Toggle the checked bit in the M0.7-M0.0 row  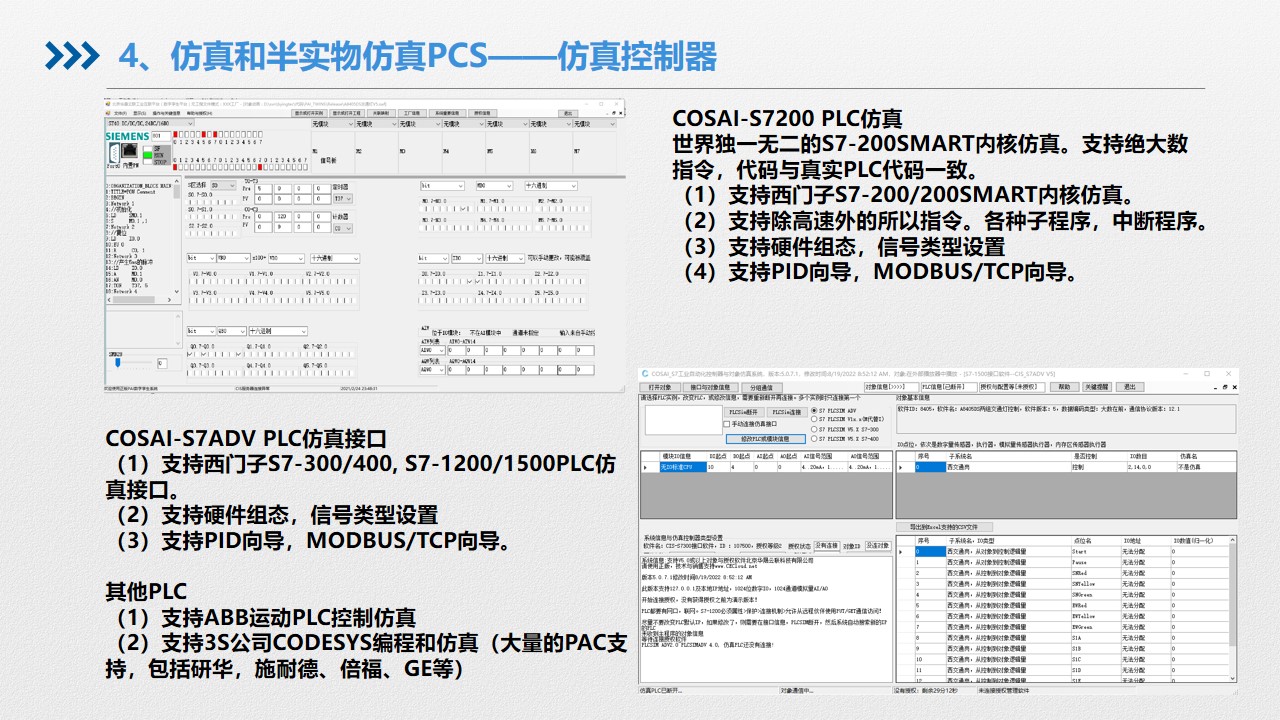click(463, 208)
